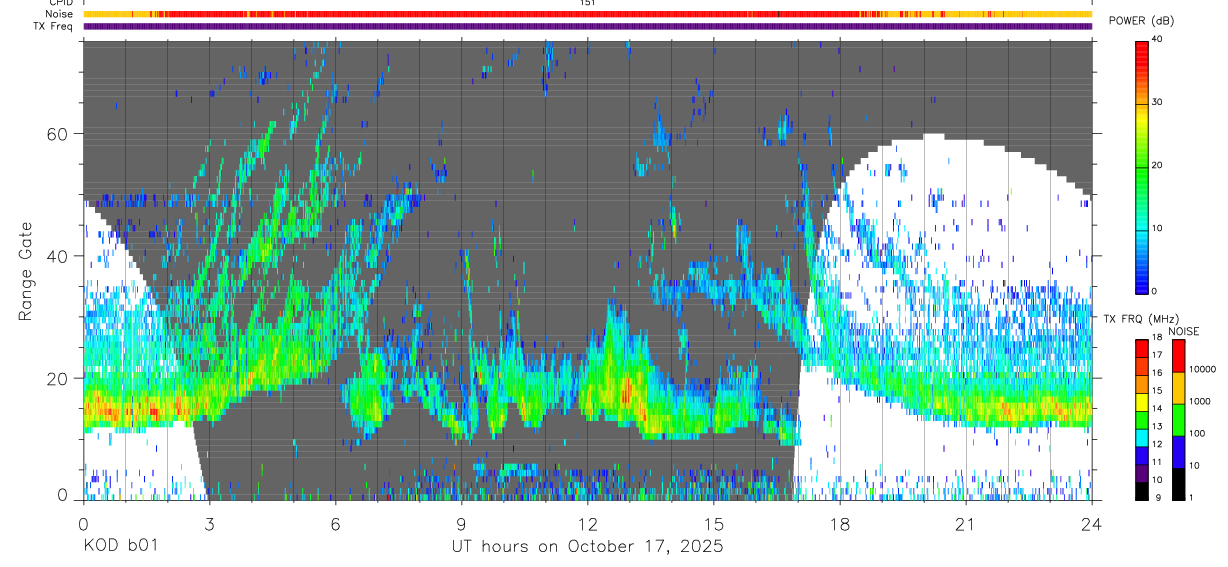The width and height of the screenshot is (1228, 567).
Task: Select 1 on the noise scale
Action: pos(1192,497)
